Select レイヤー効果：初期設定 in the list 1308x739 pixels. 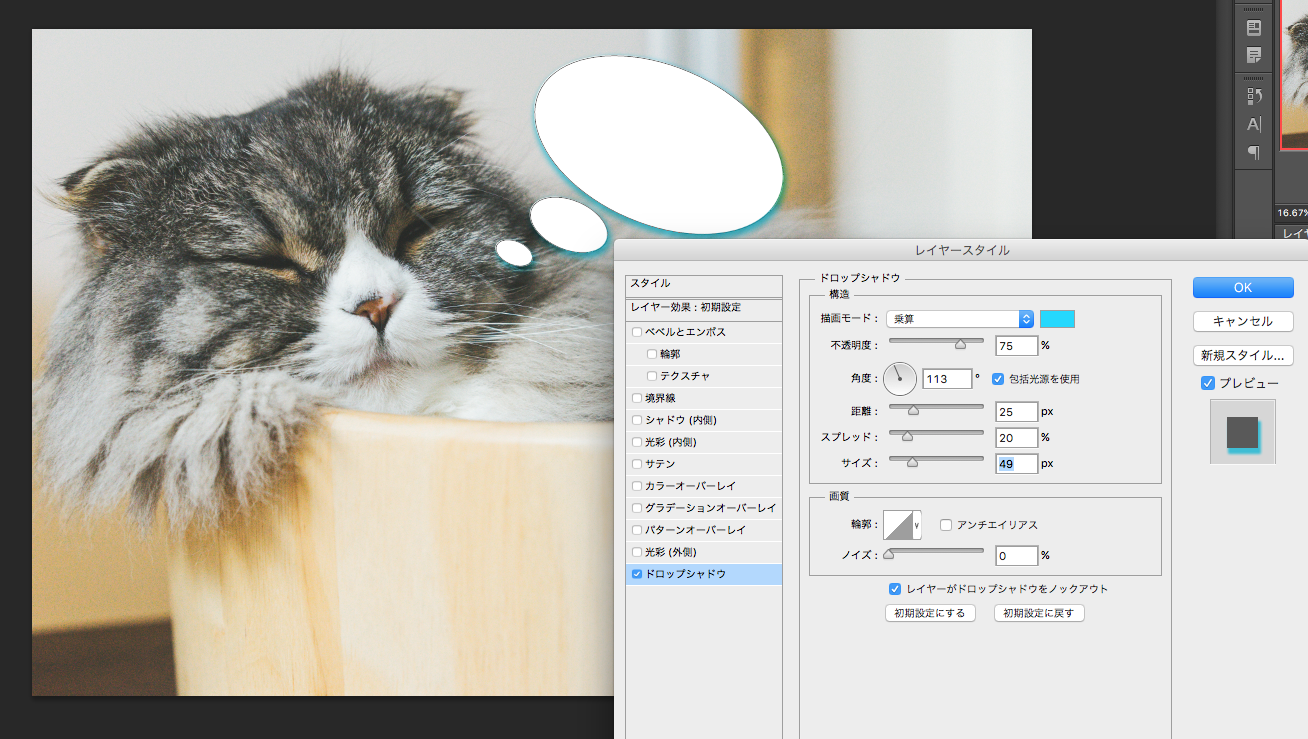point(685,307)
